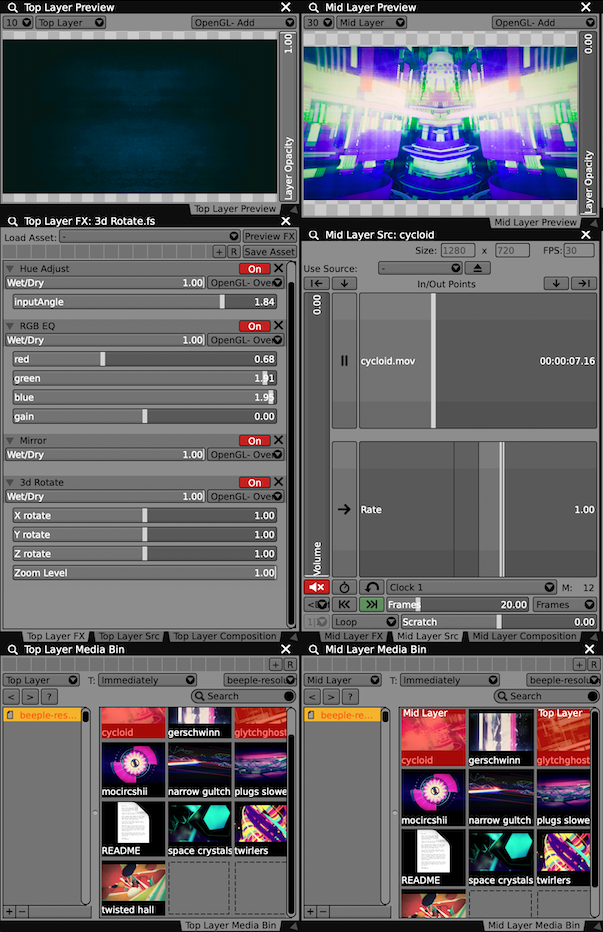Unmute audio with the red speaker icon
The image size is (603, 932).
pyautogui.click(x=316, y=587)
